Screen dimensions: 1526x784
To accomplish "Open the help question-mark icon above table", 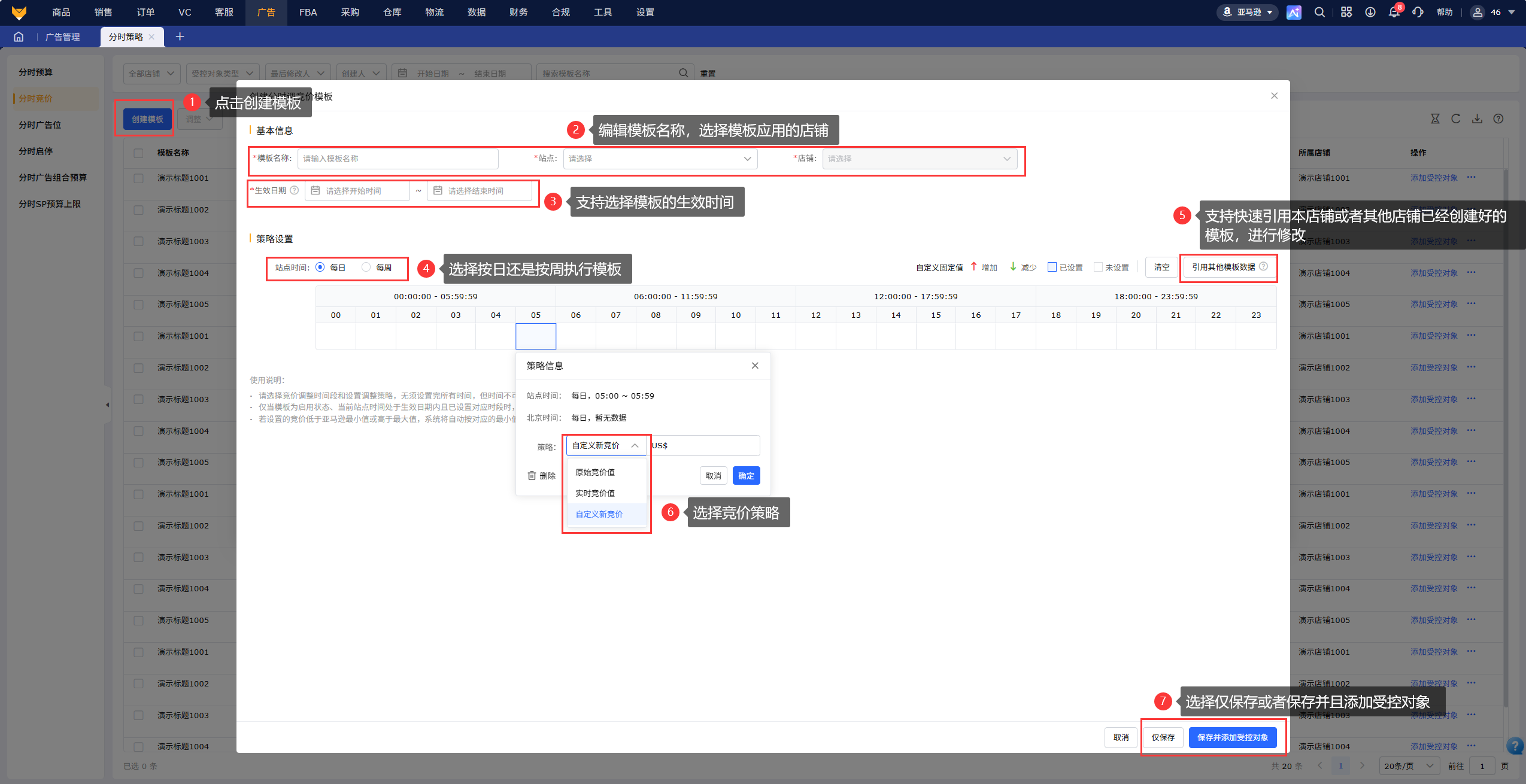I will tap(1498, 118).
